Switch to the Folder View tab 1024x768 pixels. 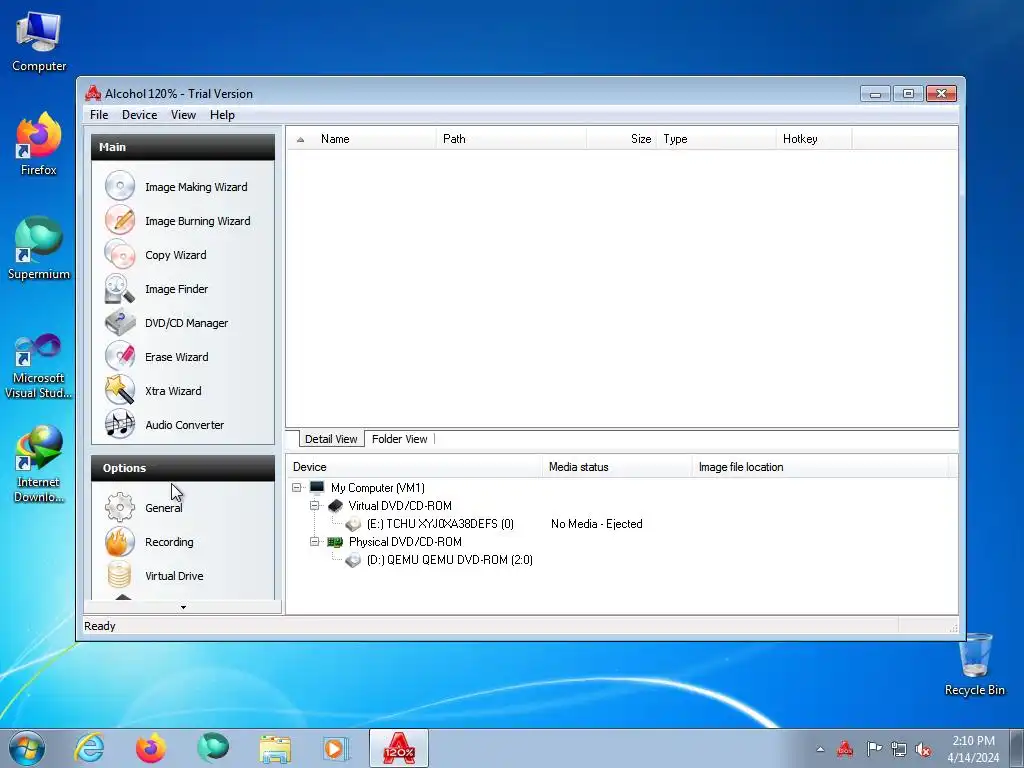[x=400, y=439]
